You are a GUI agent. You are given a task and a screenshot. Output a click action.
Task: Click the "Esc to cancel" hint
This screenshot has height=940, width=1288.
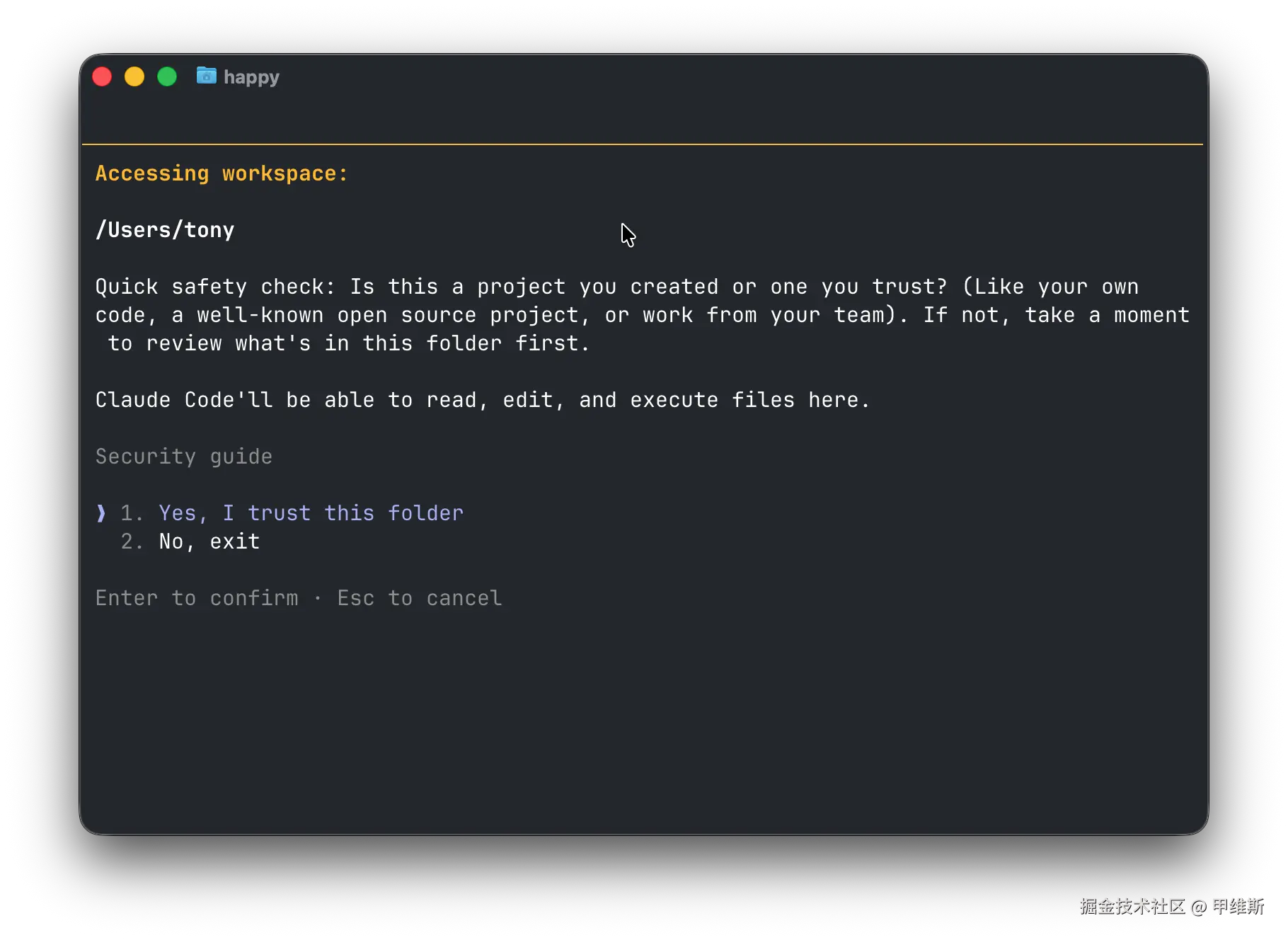(420, 598)
